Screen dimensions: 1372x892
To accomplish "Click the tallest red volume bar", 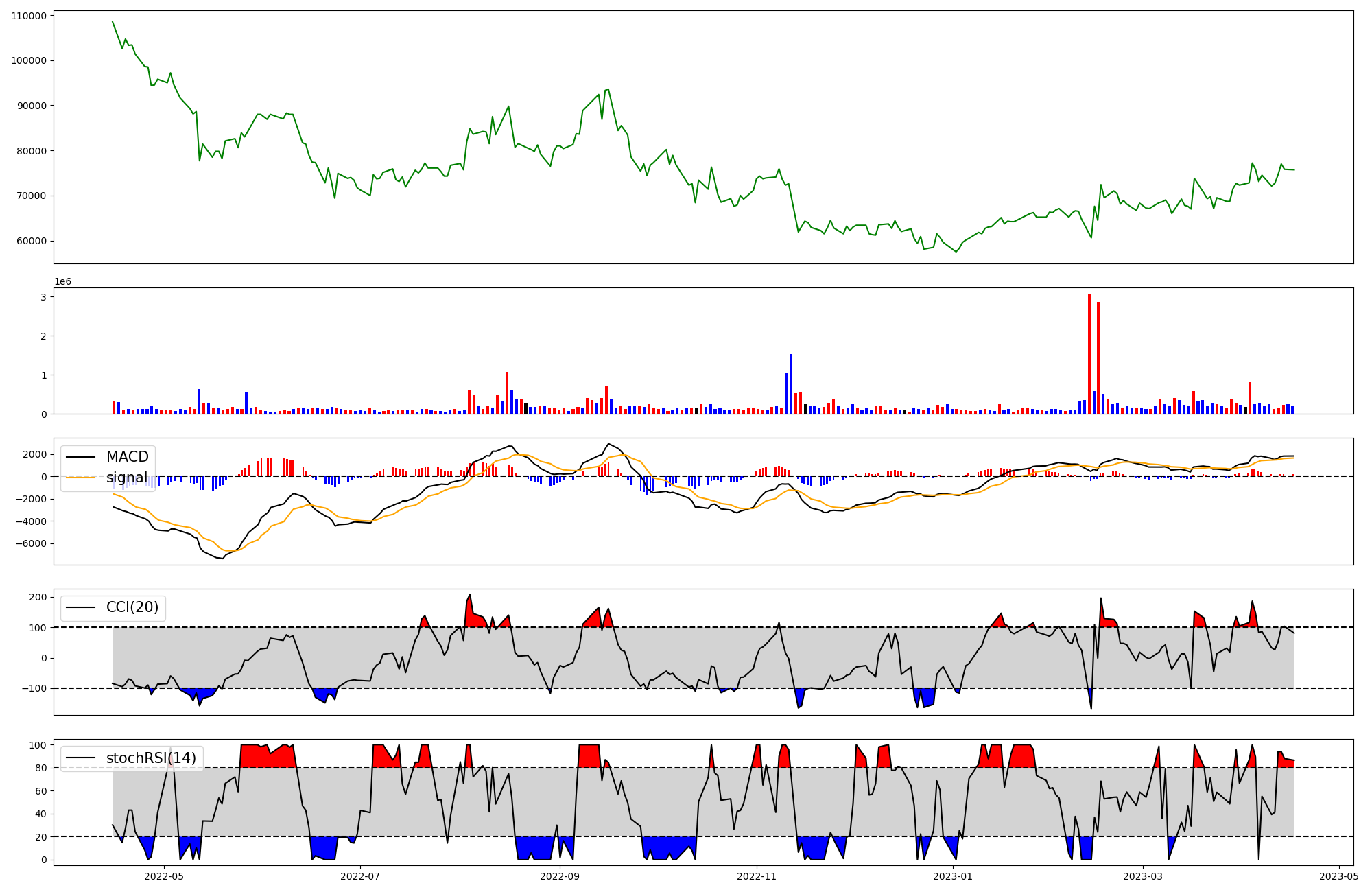I will tap(1089, 353).
